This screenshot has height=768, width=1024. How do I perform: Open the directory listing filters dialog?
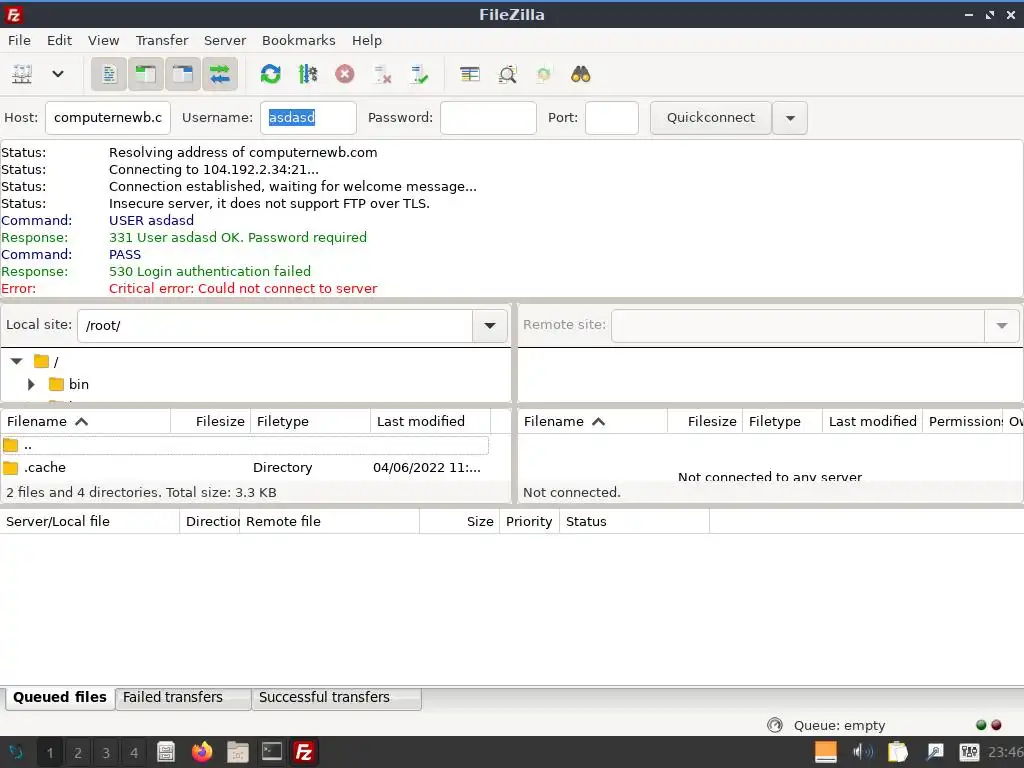pyautogui.click(x=470, y=74)
